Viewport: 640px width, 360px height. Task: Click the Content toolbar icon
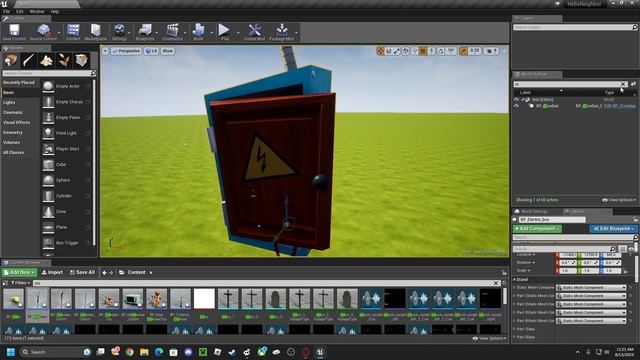pyautogui.click(x=73, y=32)
